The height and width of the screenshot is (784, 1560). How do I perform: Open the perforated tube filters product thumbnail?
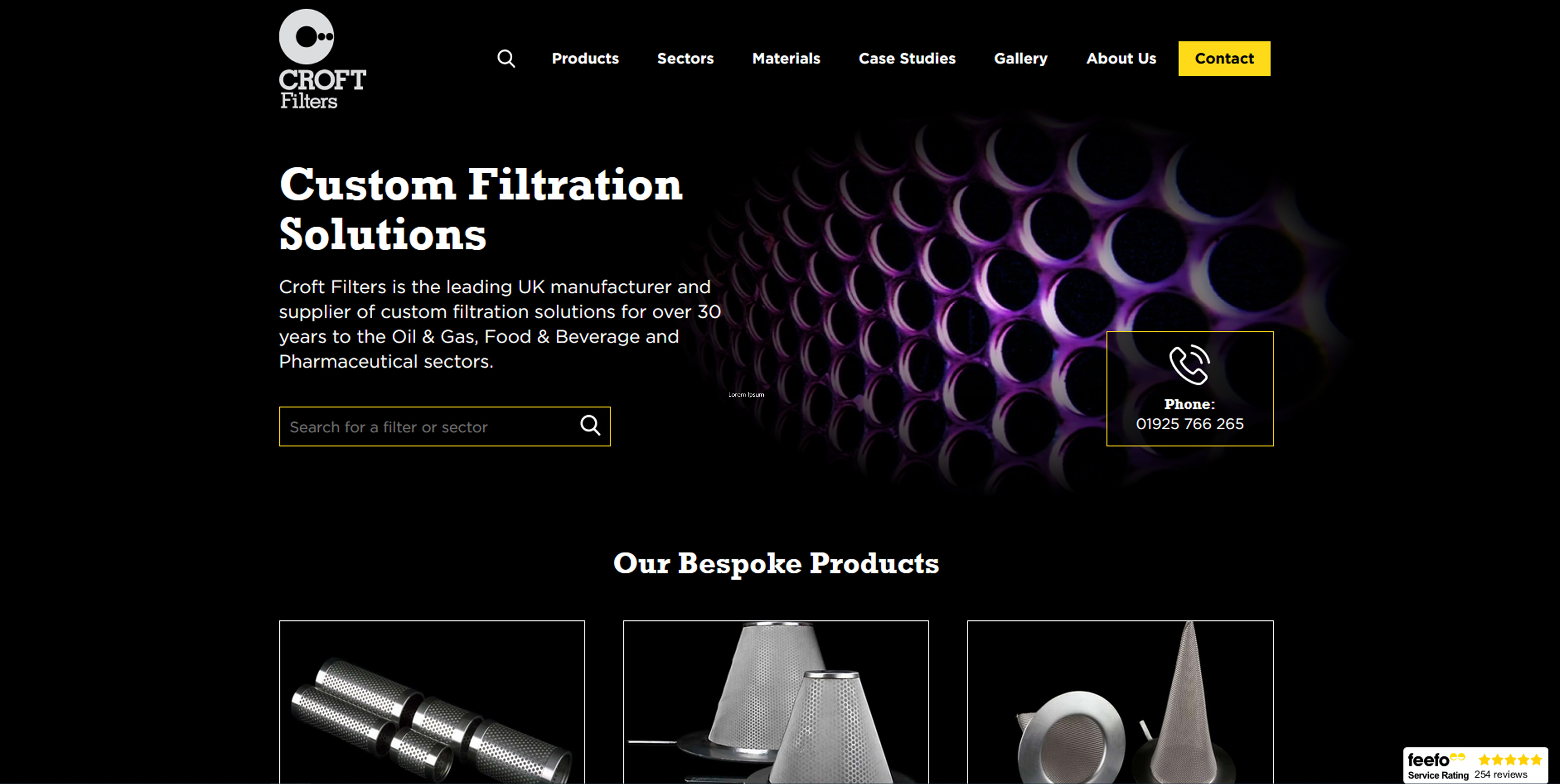(432, 702)
